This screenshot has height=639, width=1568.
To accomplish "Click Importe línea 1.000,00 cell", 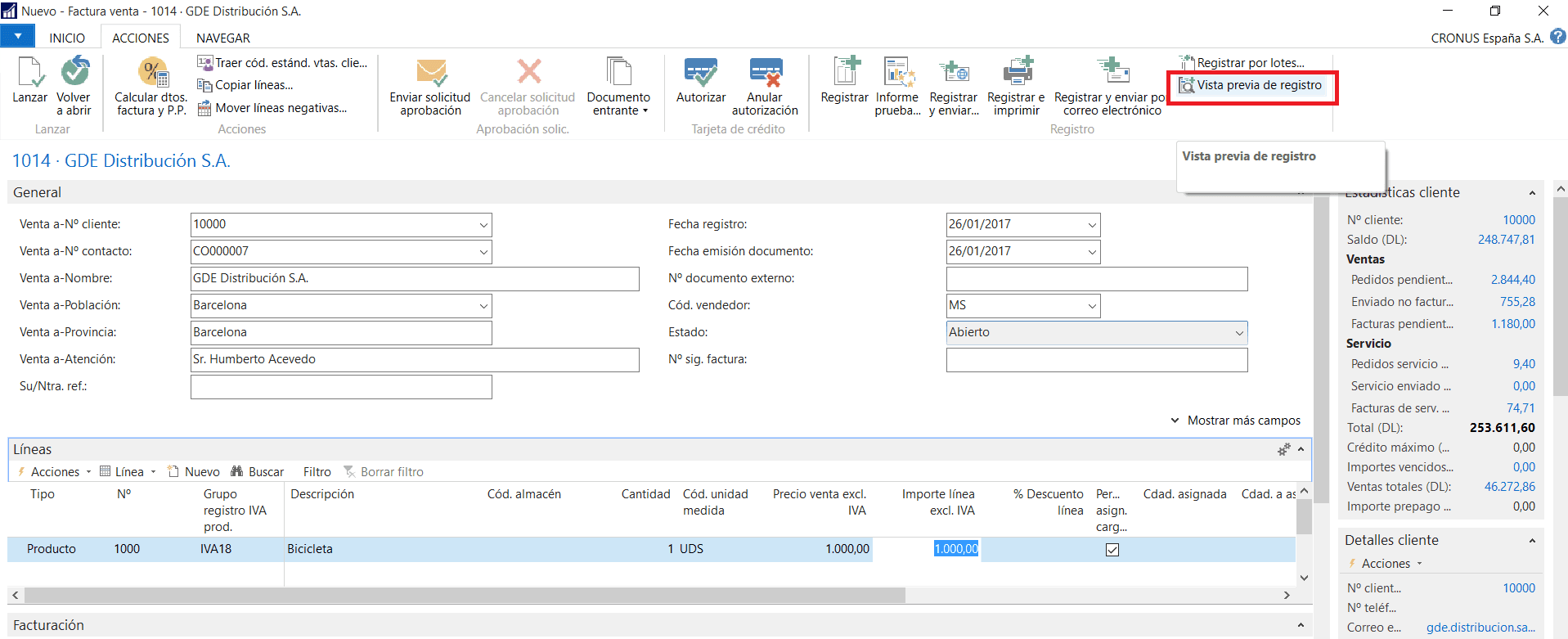I will (x=926, y=549).
